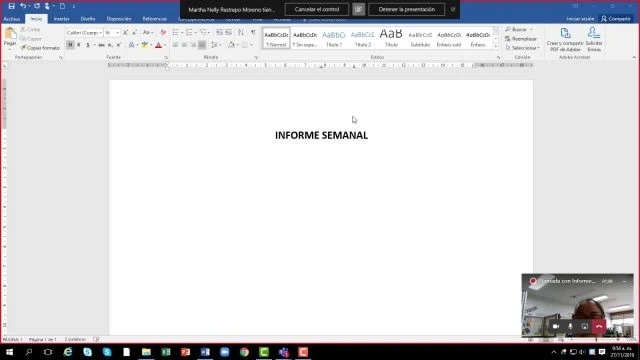640x360 pixels.
Task: Toggle the camera in call window
Action: (556, 327)
